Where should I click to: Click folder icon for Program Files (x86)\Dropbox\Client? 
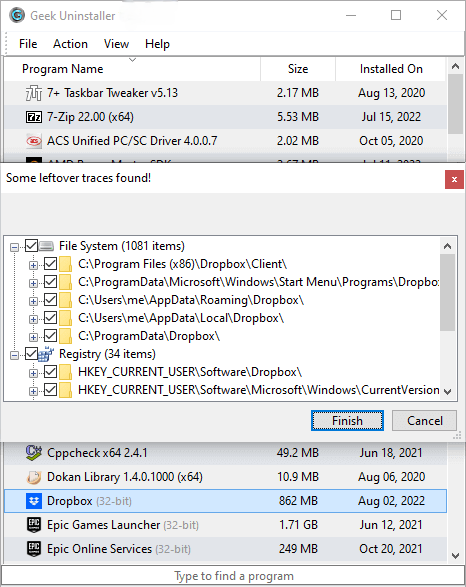point(66,264)
